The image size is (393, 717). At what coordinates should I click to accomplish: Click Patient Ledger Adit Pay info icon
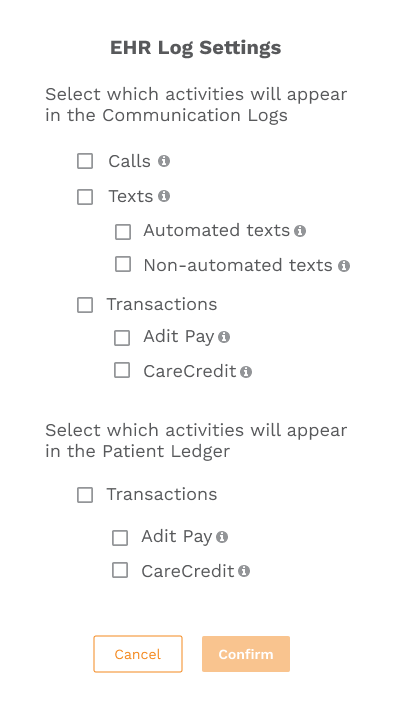tap(222, 536)
